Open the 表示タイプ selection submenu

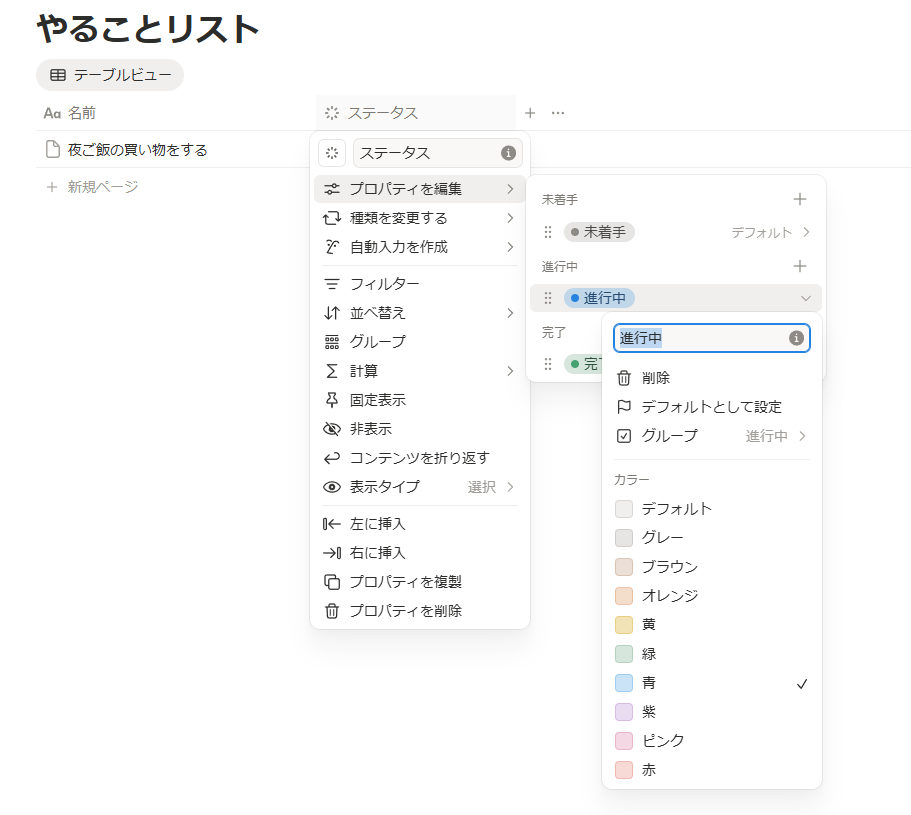tap(419, 487)
